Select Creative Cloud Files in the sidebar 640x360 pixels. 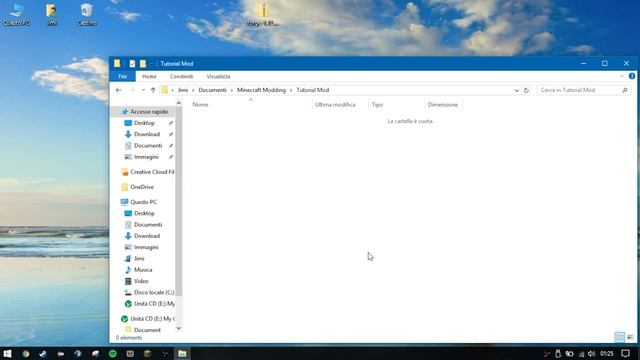click(148, 172)
